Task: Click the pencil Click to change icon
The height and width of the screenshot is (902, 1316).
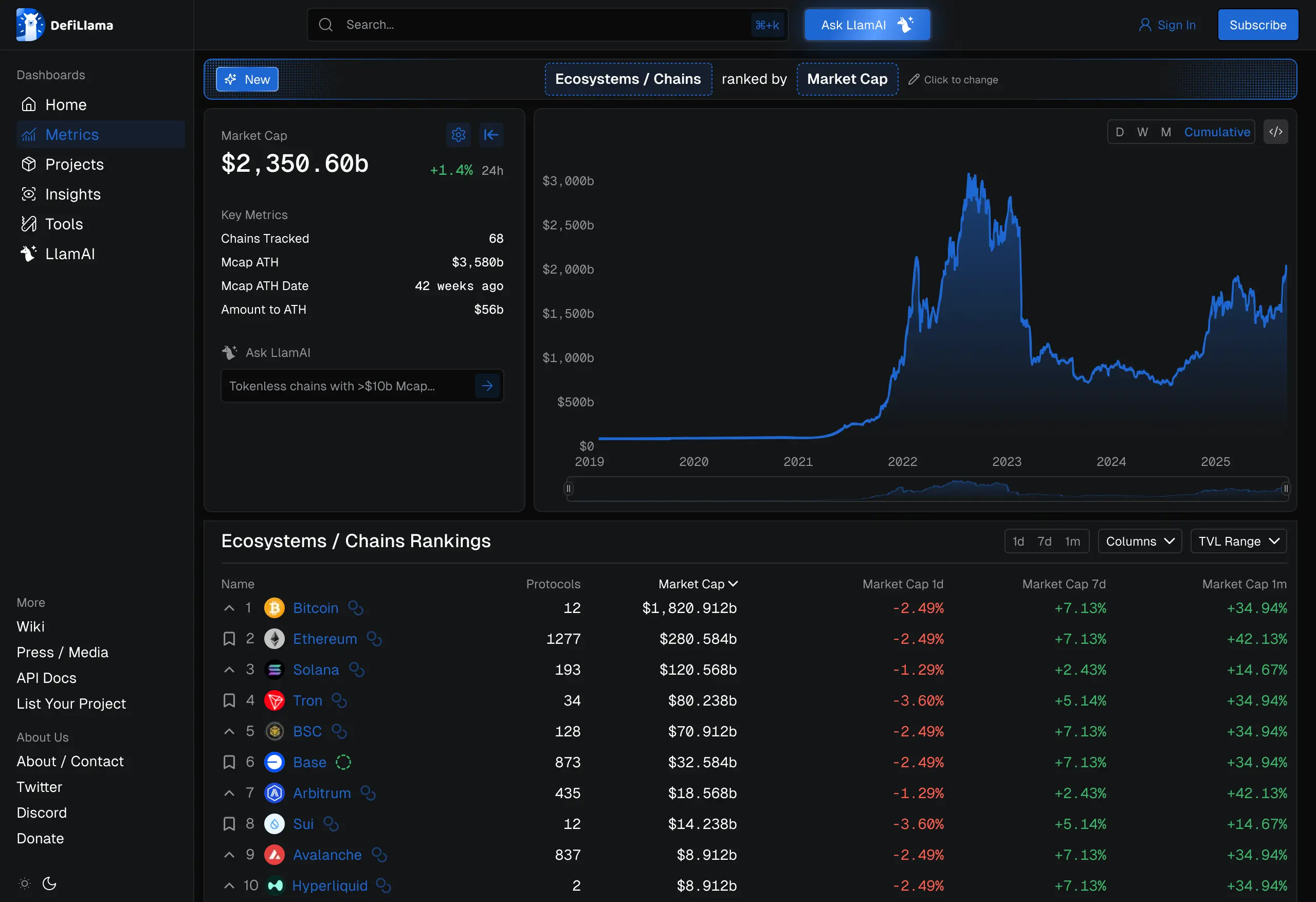Action: 913,79
